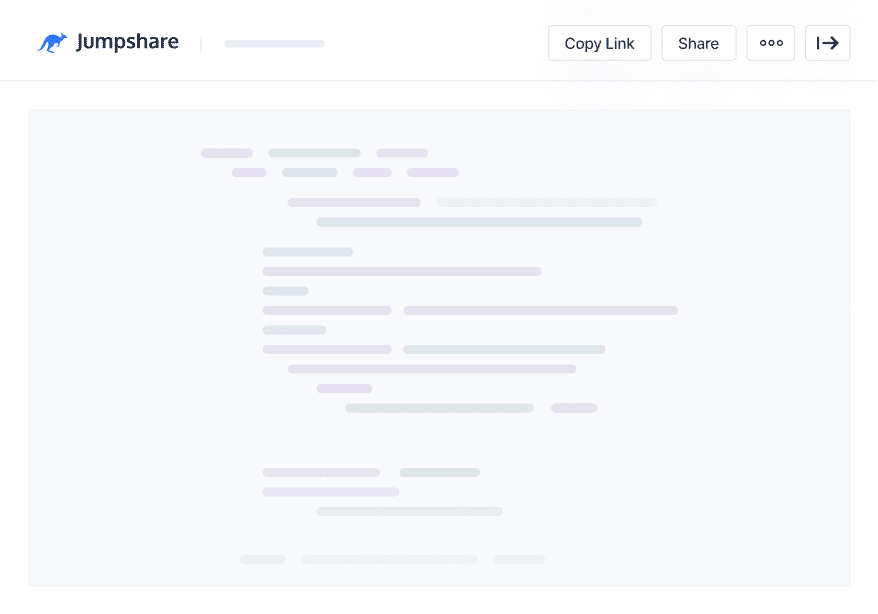Image resolution: width=878 pixels, height=614 pixels.
Task: Click the exit arrow button top right
Action: tap(828, 43)
